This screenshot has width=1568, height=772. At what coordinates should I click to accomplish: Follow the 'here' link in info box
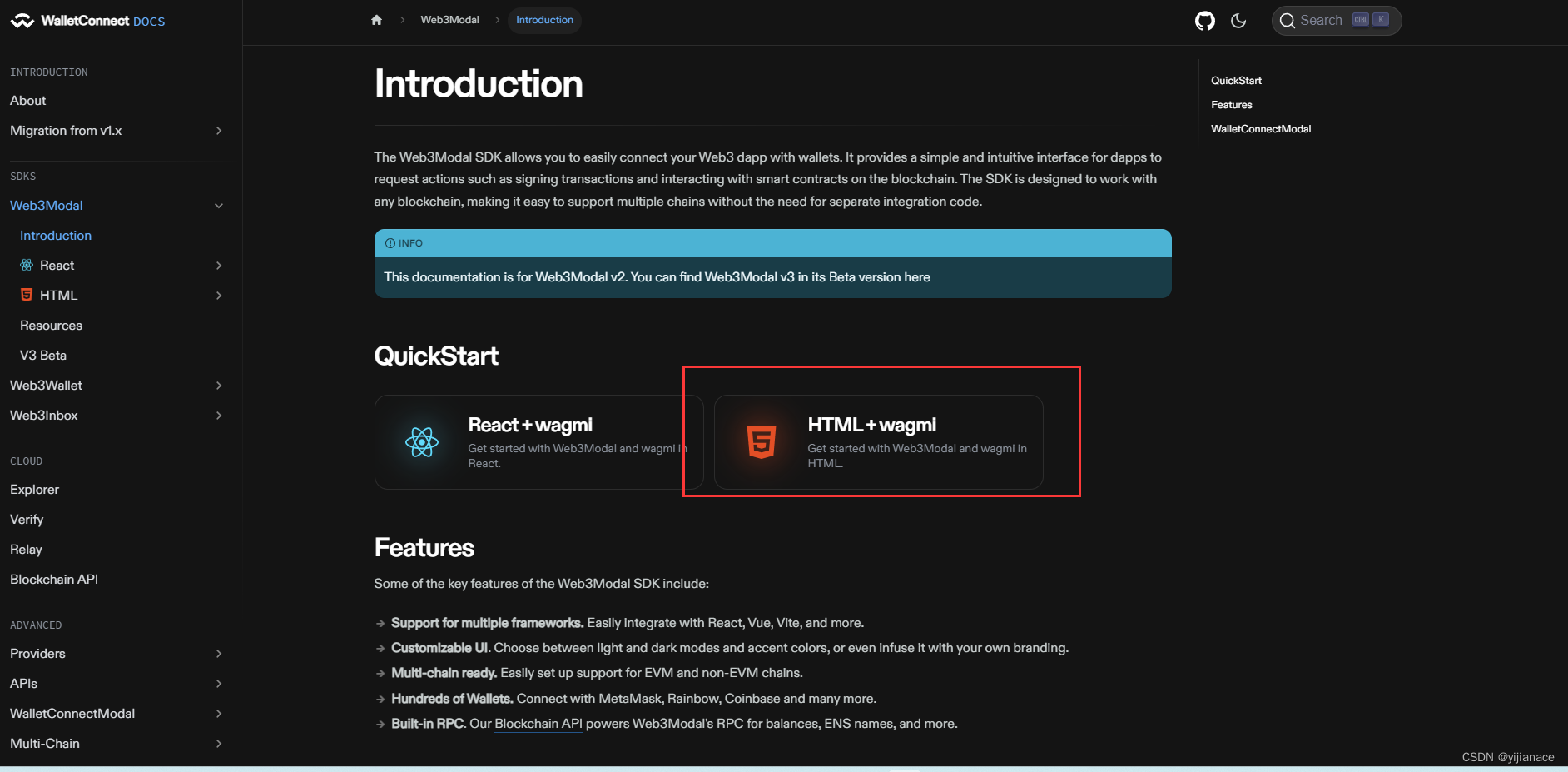(917, 277)
